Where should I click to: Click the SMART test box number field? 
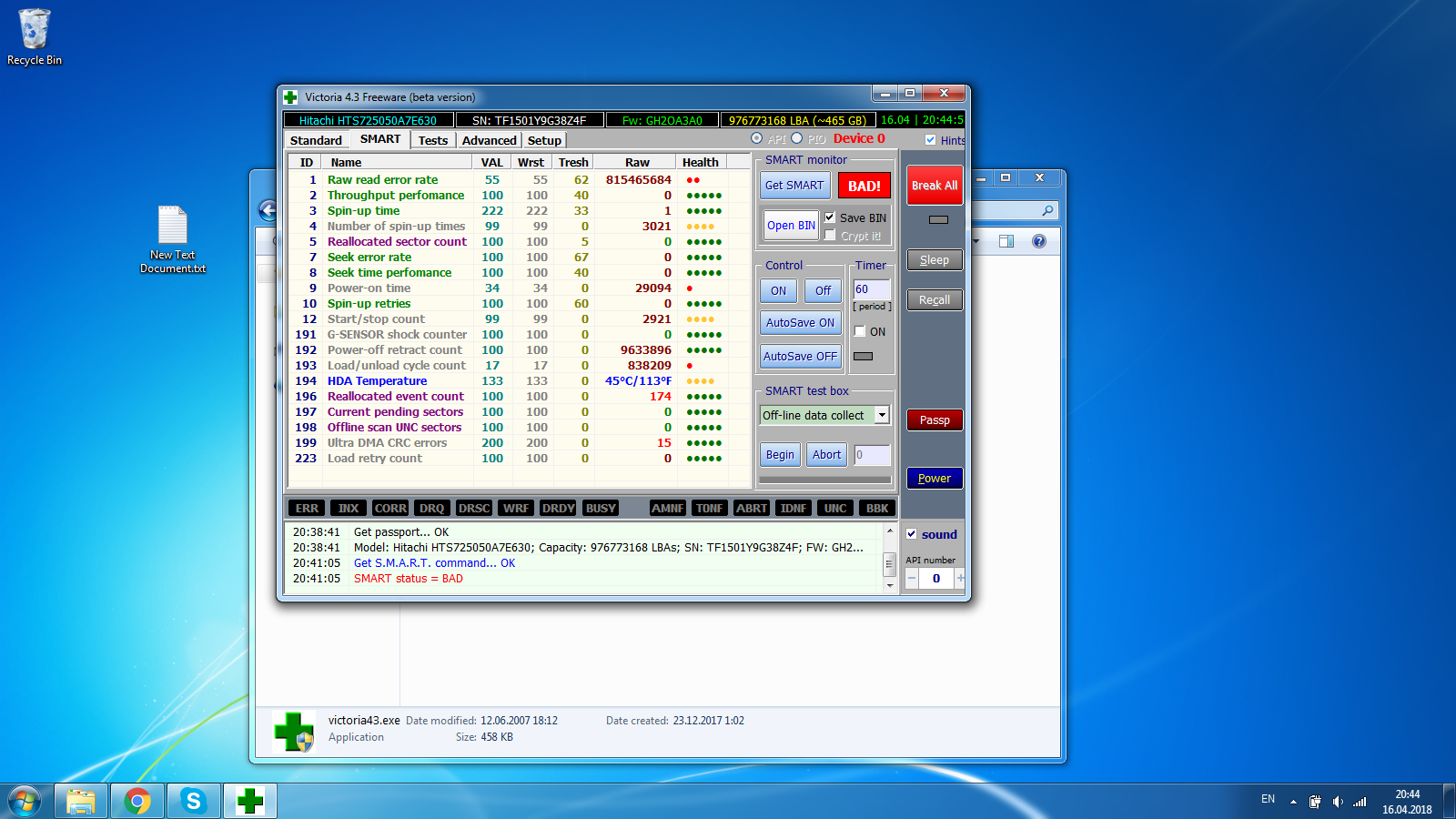(x=872, y=455)
